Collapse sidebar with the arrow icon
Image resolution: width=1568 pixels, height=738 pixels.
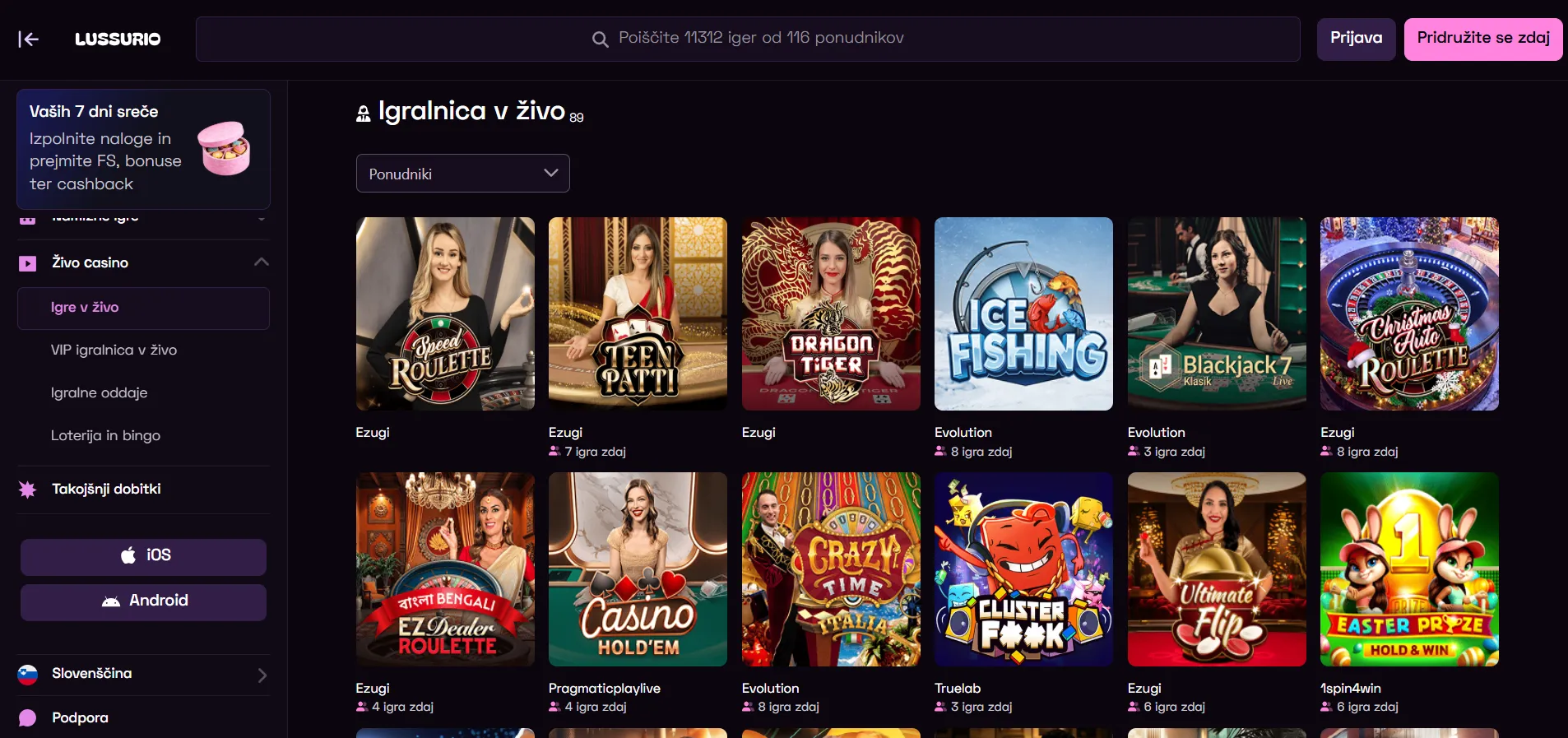[x=28, y=39]
